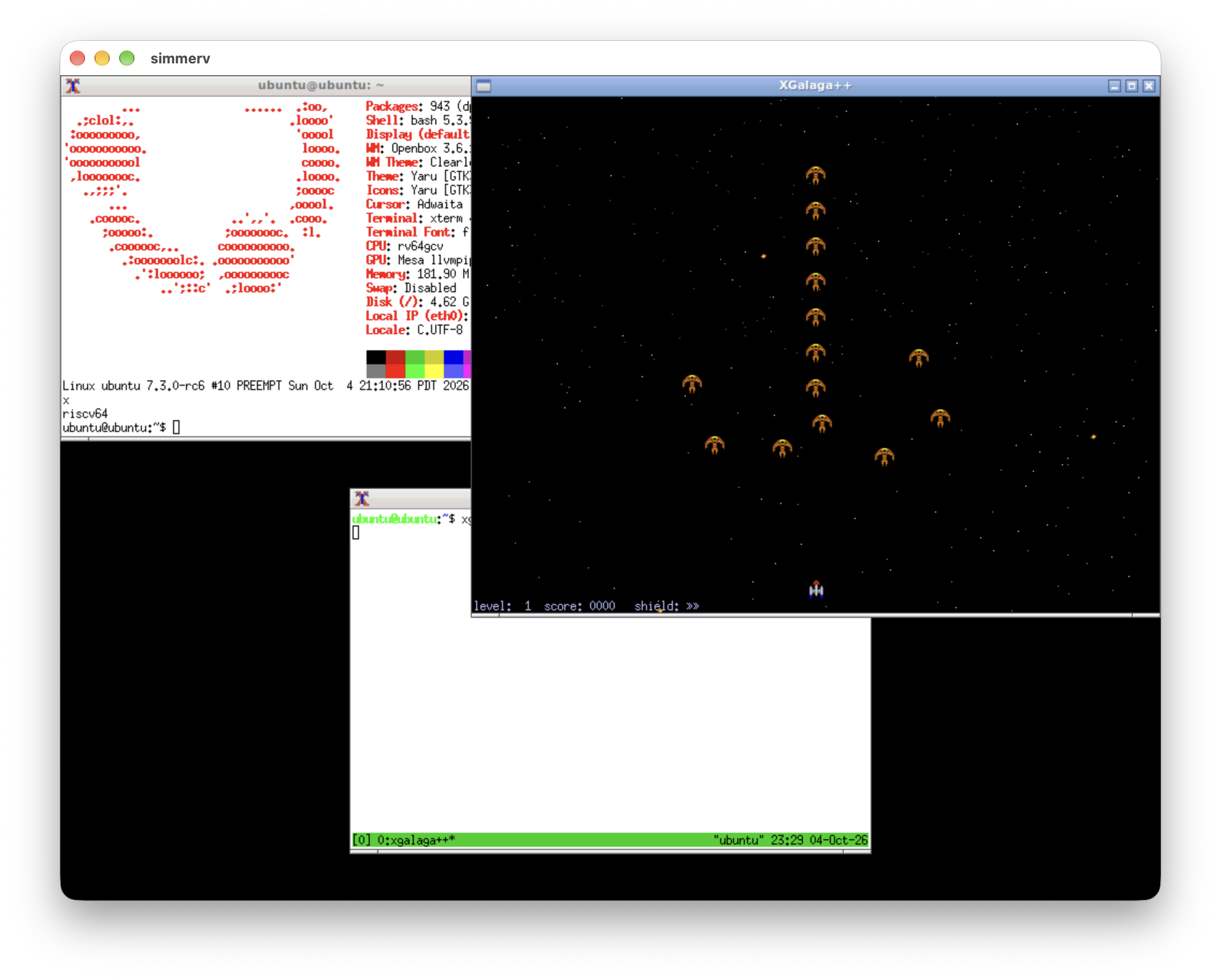The image size is (1221, 980).
Task: Minimize the XGalaga++ window
Action: point(1114,86)
